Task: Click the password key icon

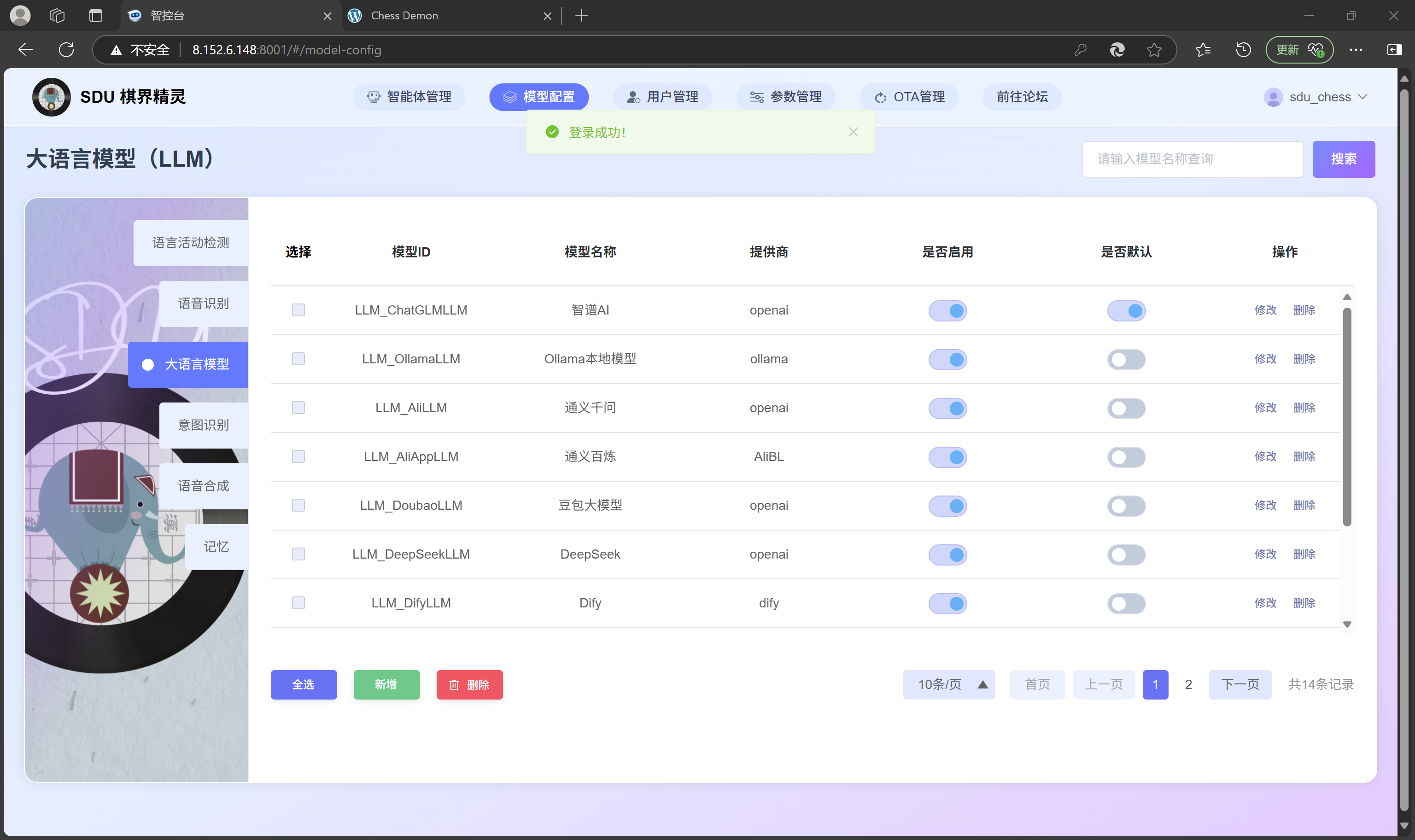Action: point(1080,50)
